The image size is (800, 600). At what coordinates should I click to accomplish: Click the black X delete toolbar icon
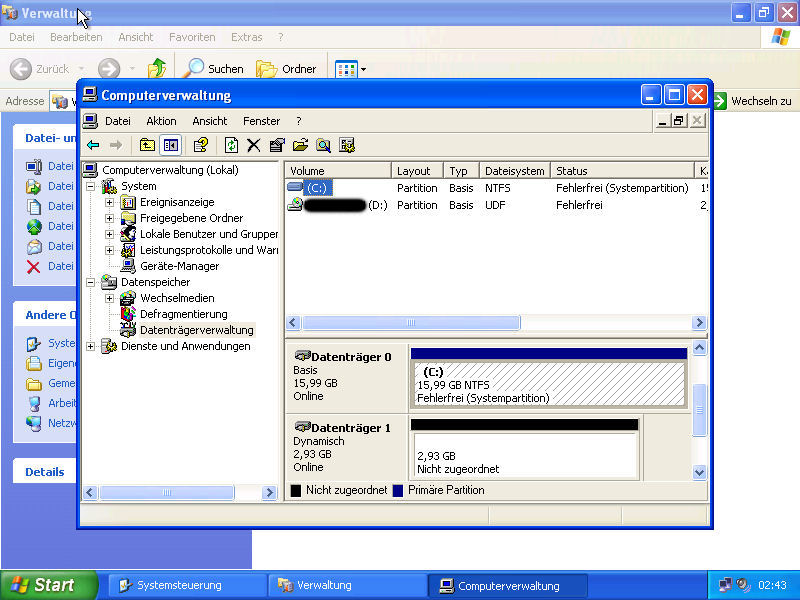pos(254,145)
